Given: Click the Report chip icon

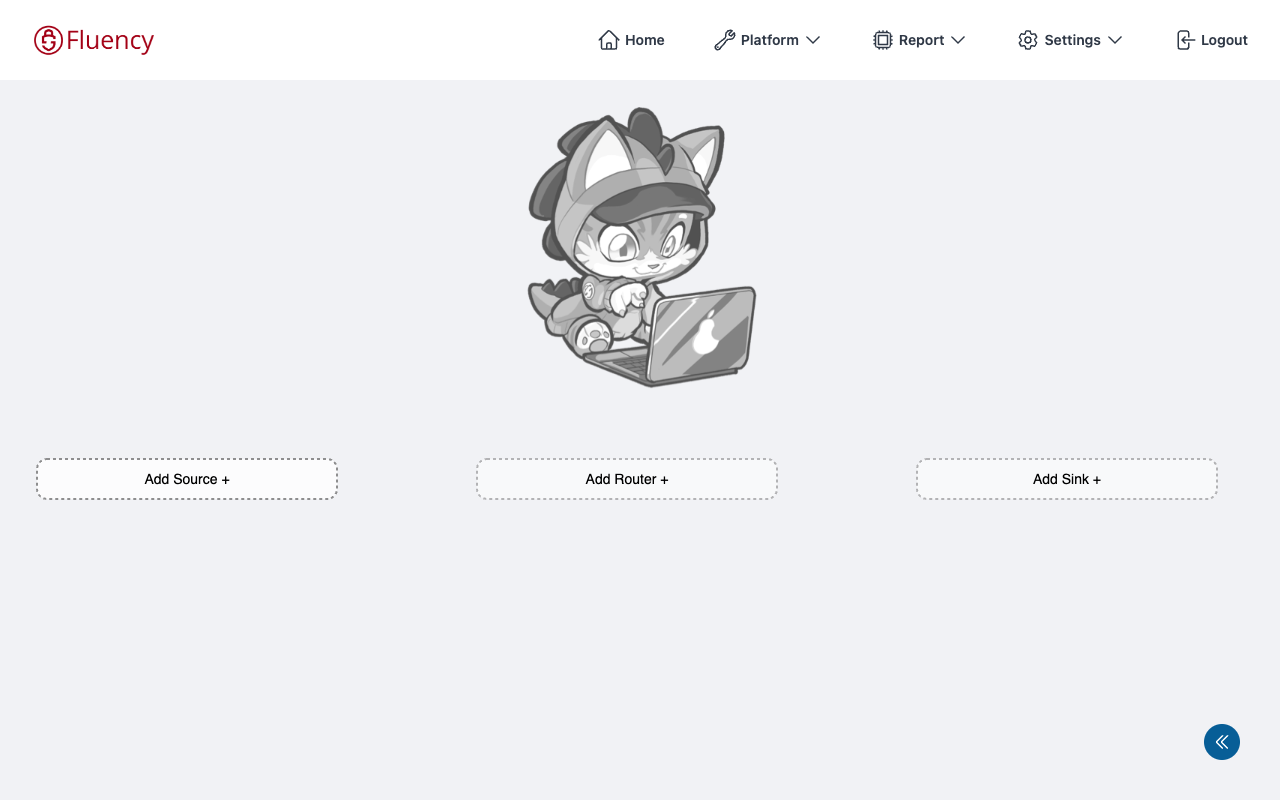Looking at the screenshot, I should point(882,40).
